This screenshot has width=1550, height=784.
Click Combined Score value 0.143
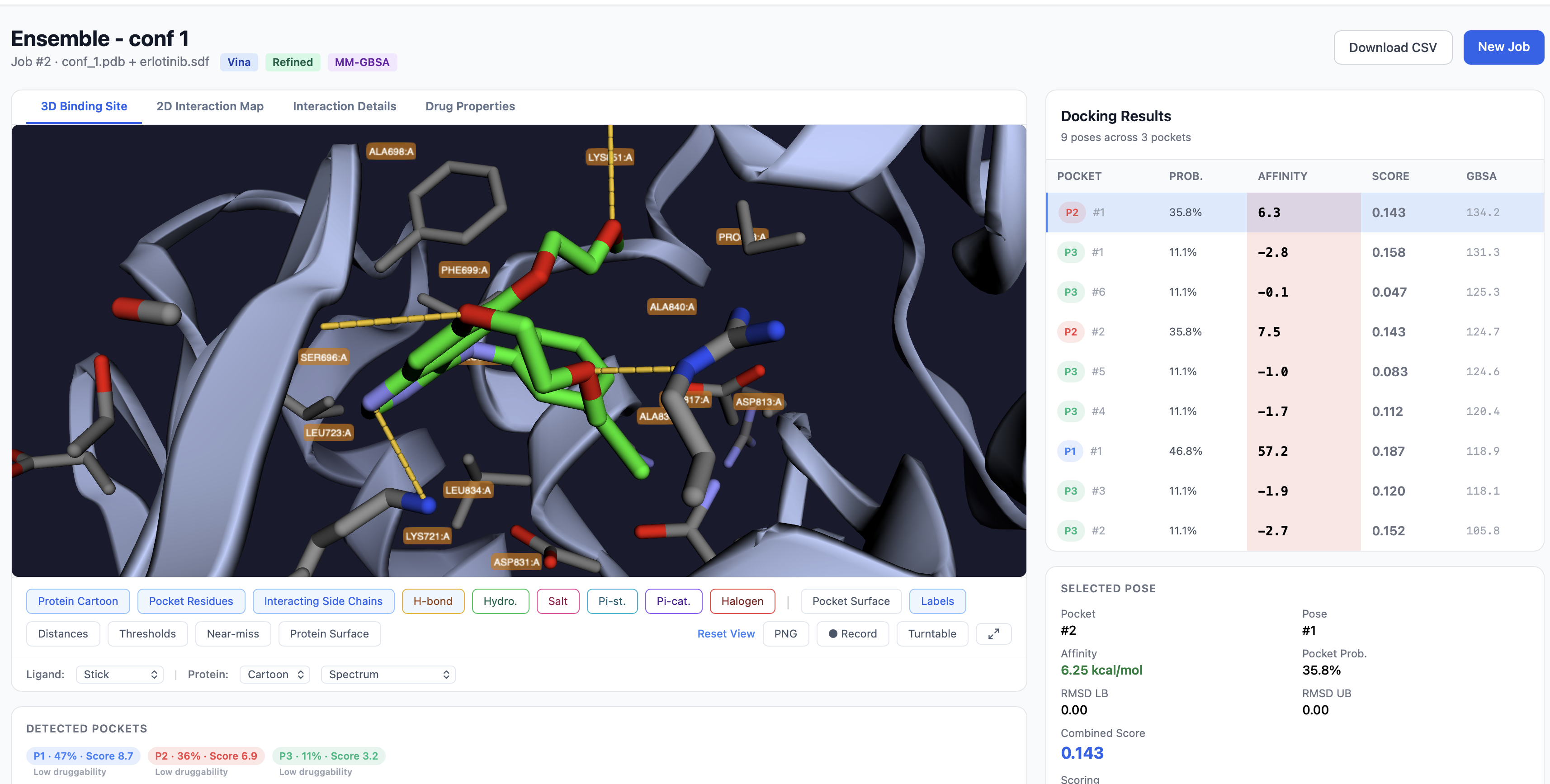click(1081, 753)
